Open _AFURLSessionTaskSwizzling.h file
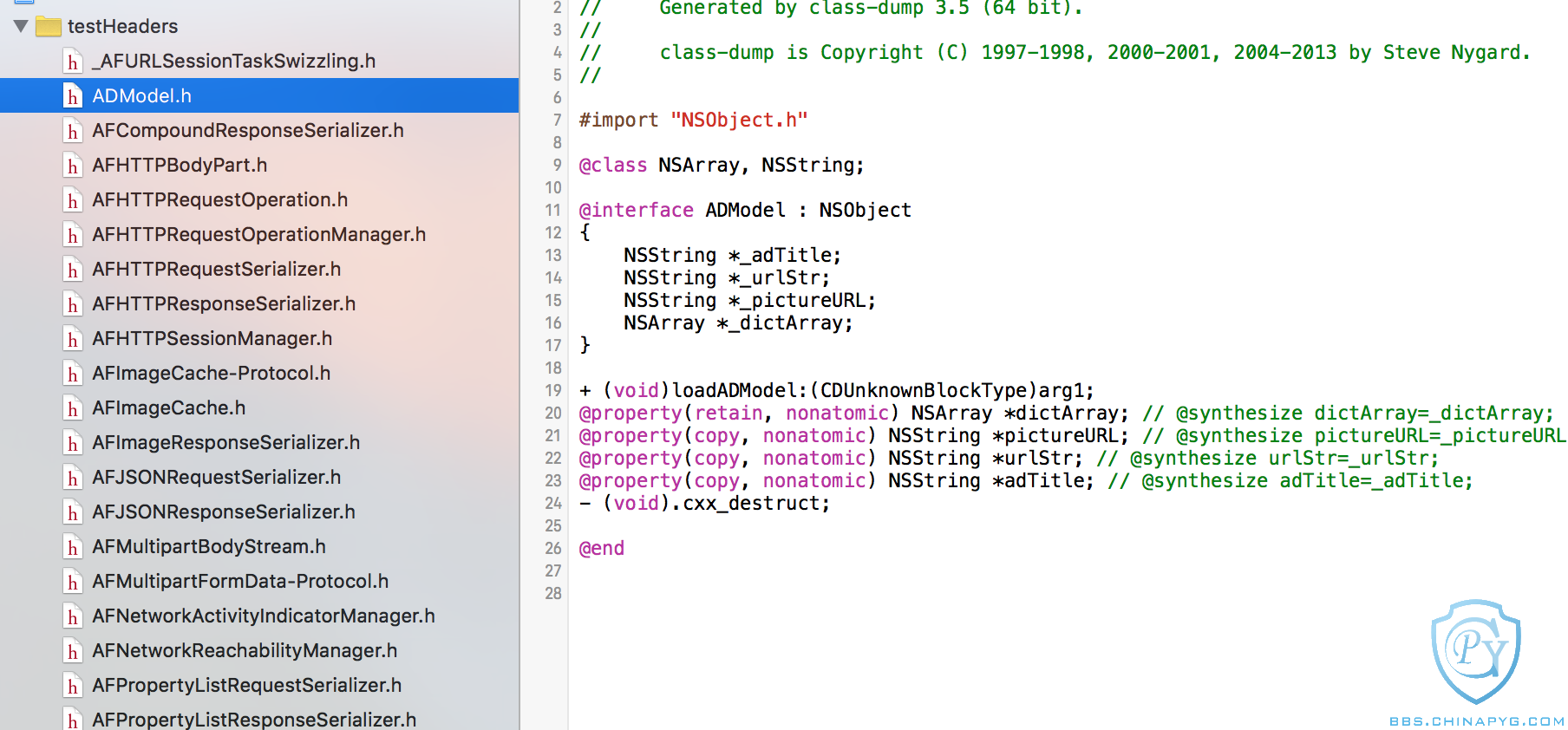This screenshot has height=730, width=1568. (233, 61)
